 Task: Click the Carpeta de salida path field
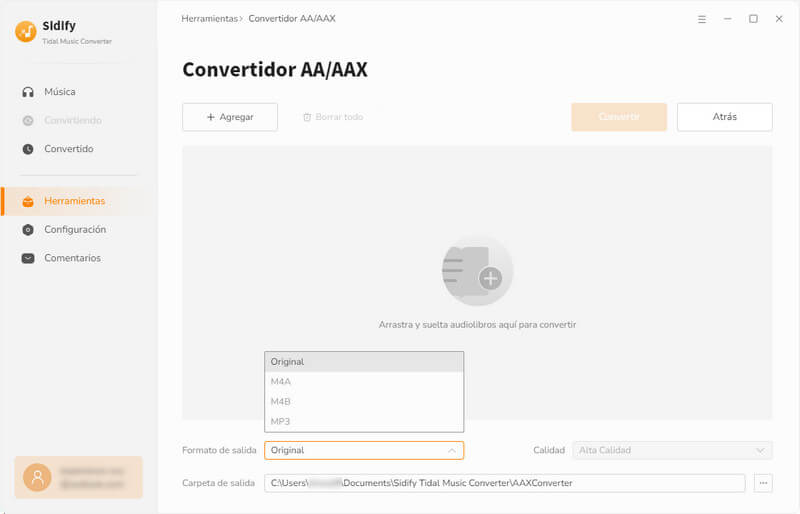coord(505,483)
